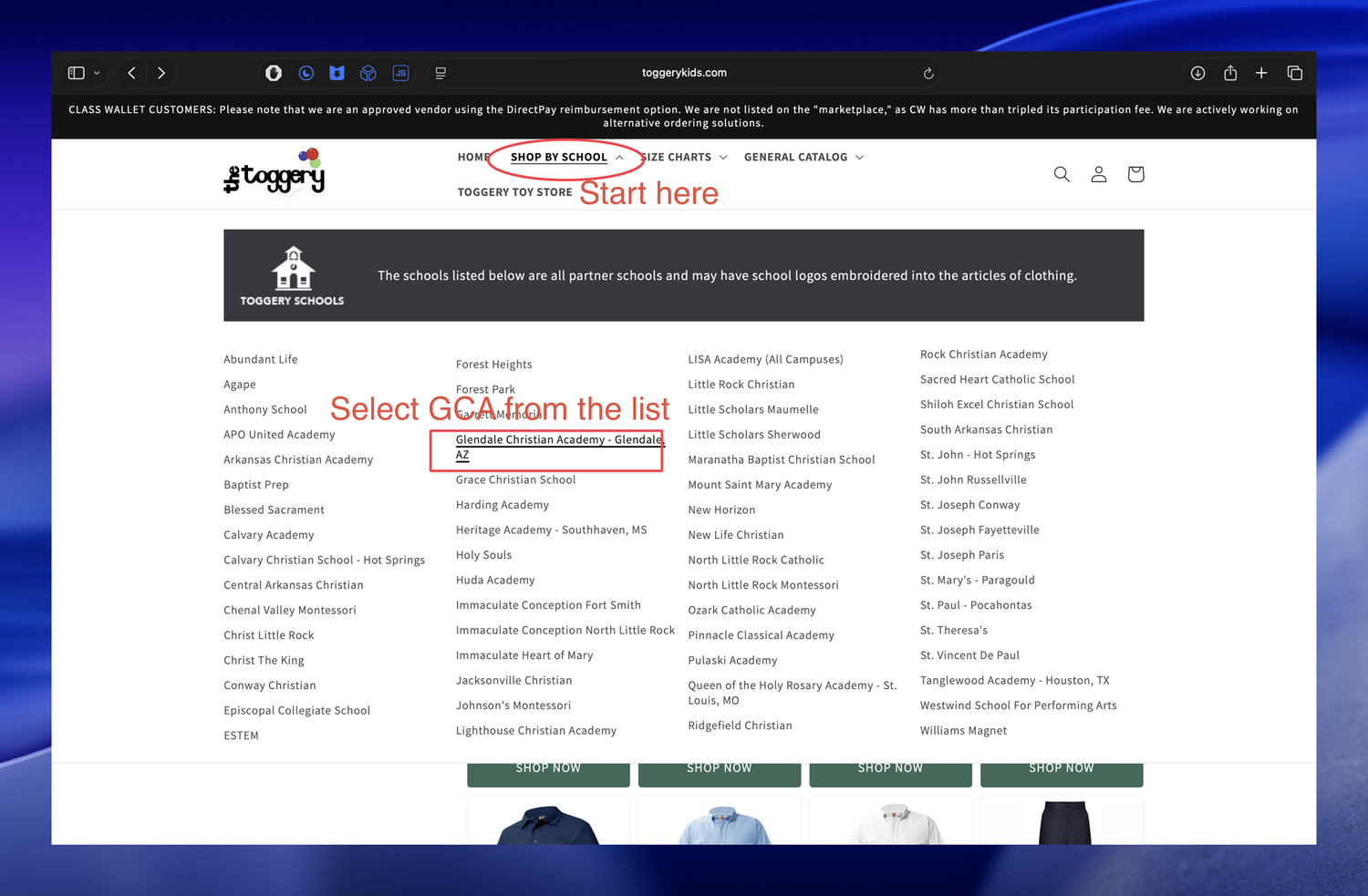1368x896 pixels.
Task: Select Calvary Christian School - Hot Springs
Action: (325, 560)
